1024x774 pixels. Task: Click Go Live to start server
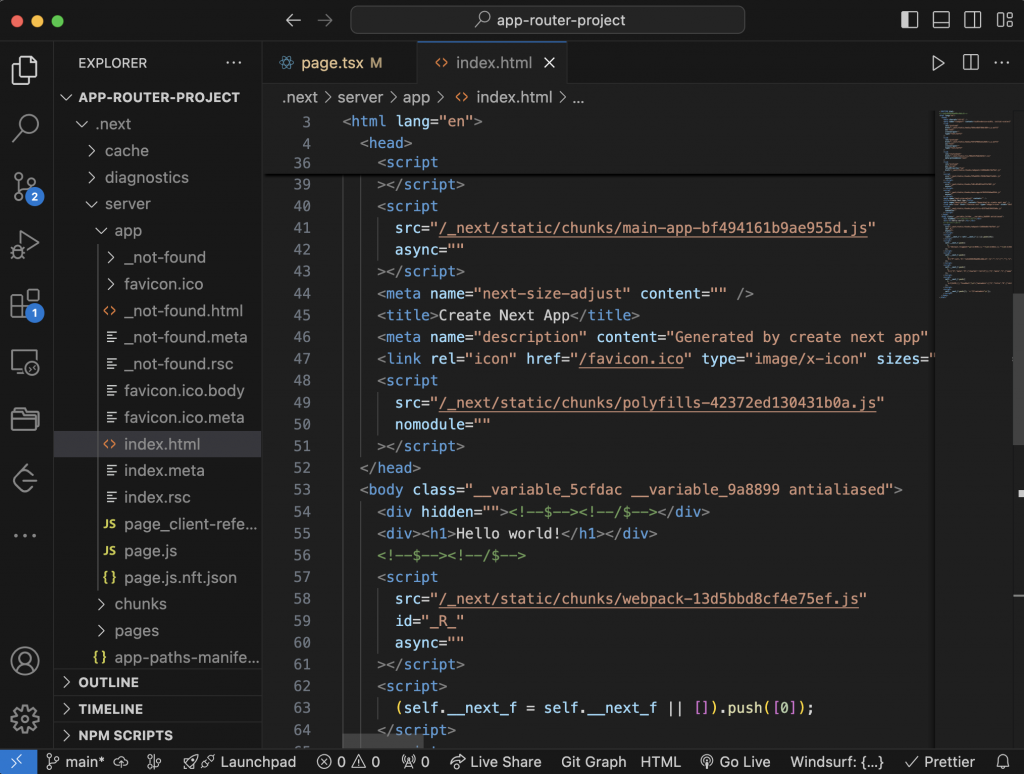735,762
